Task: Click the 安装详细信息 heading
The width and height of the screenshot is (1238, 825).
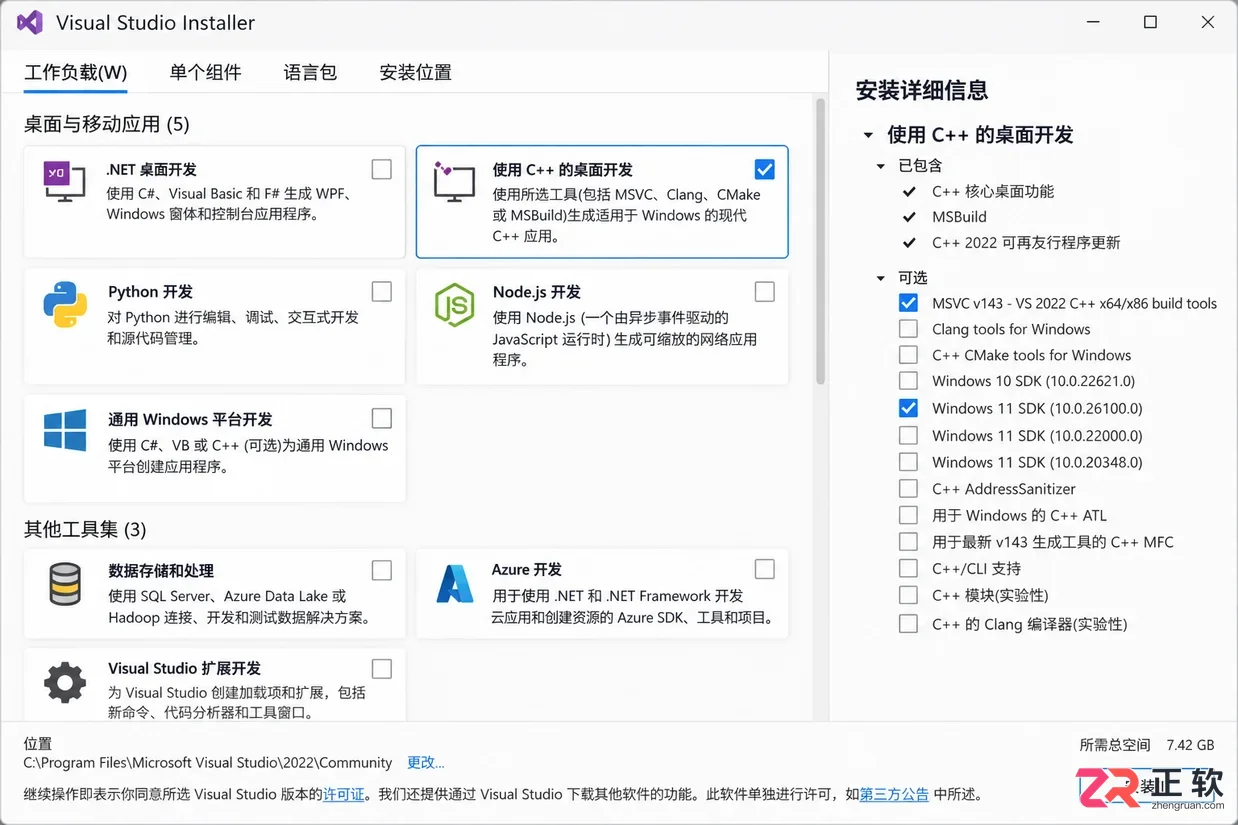Action: (922, 90)
